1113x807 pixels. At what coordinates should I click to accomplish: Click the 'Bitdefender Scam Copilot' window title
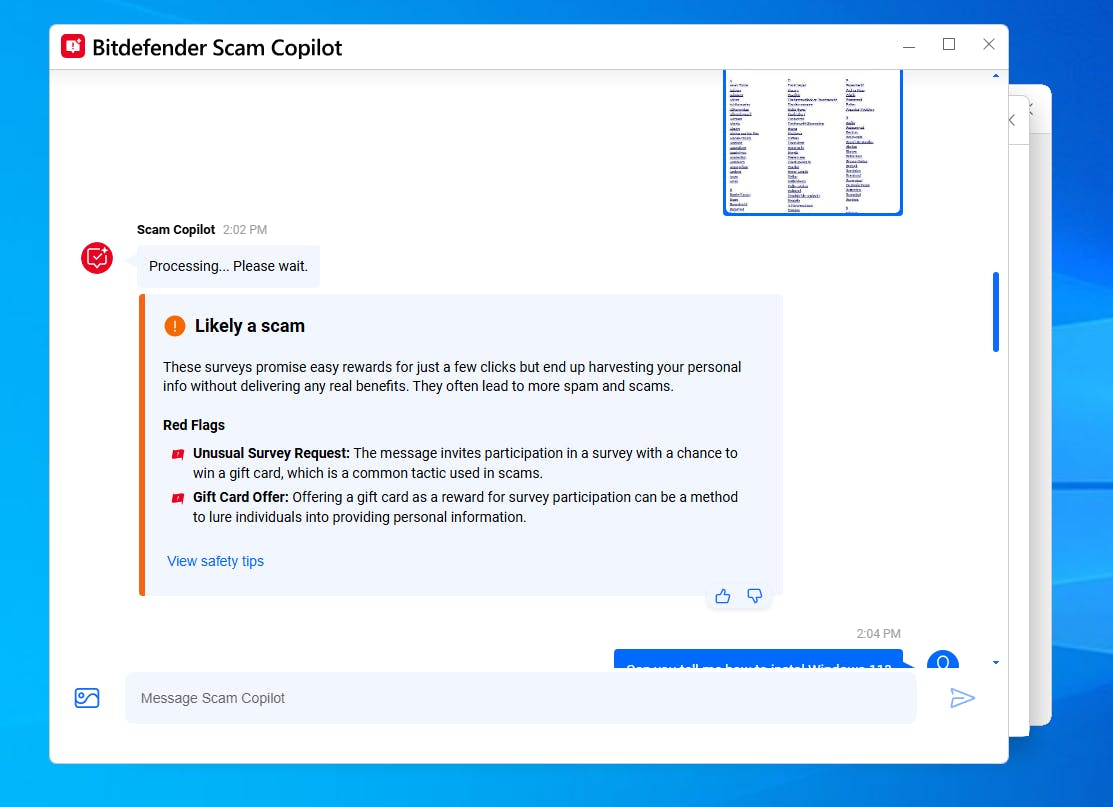[x=217, y=47]
